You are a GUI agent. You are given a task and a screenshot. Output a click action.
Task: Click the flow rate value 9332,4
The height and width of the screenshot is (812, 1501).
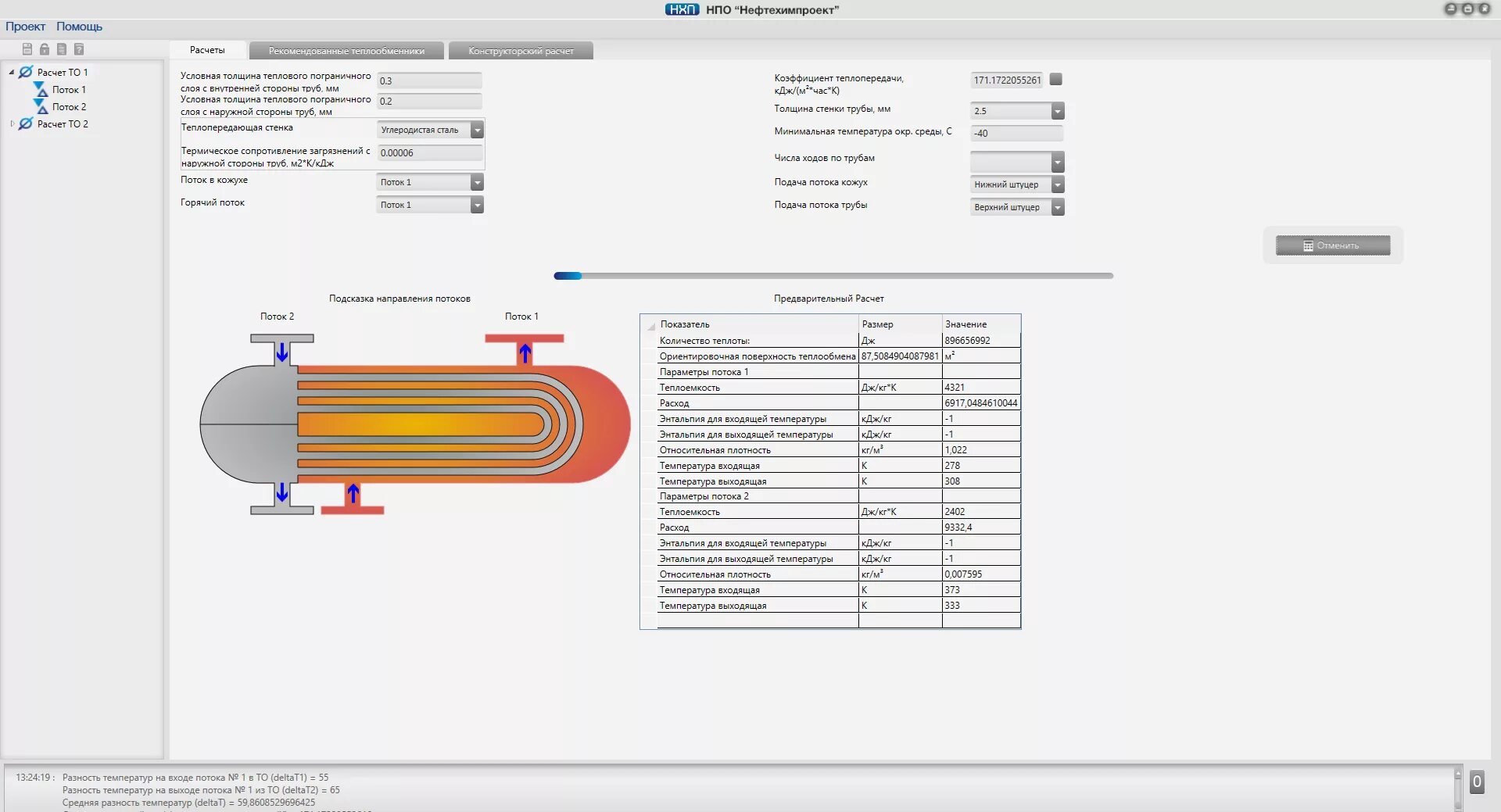[981, 528]
